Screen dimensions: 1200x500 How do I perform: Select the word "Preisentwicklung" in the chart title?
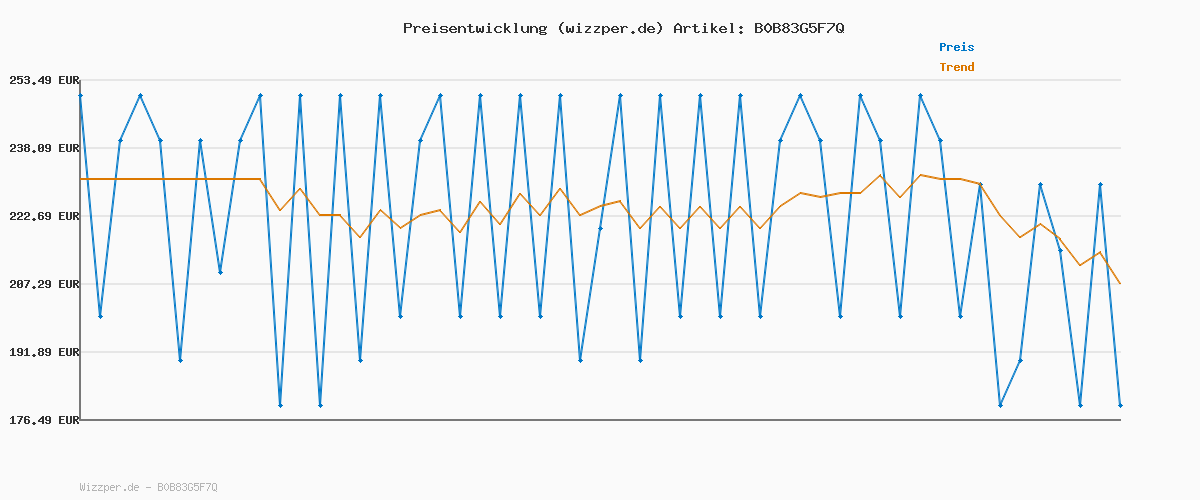(474, 28)
